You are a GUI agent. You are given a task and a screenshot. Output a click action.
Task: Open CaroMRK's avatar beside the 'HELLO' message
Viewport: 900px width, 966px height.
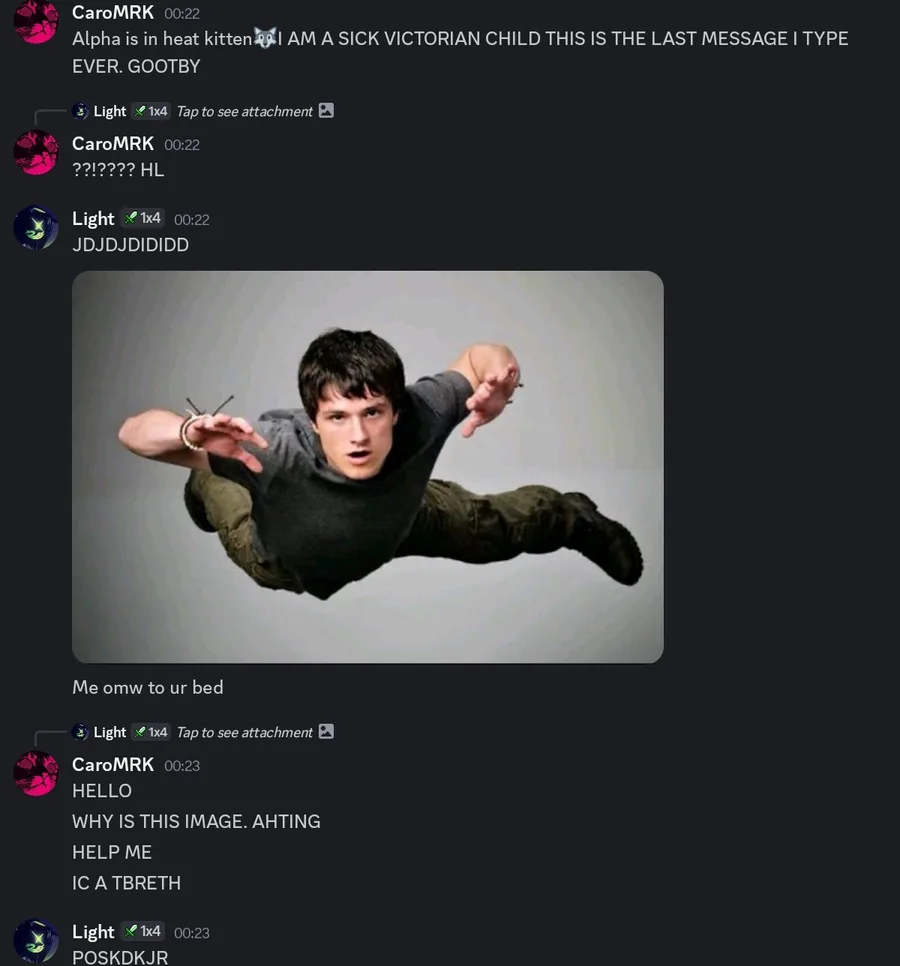tap(36, 774)
